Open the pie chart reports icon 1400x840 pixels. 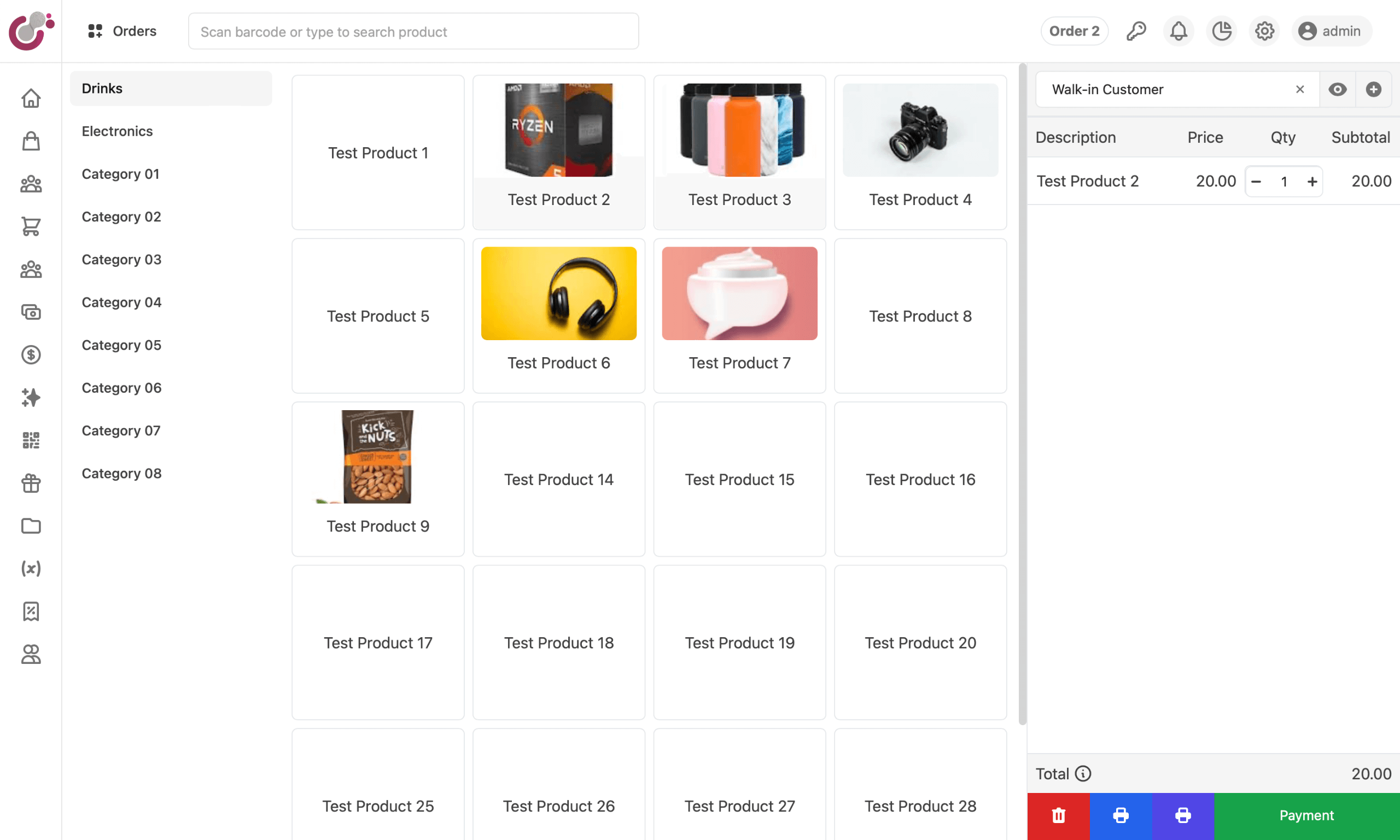[1221, 31]
